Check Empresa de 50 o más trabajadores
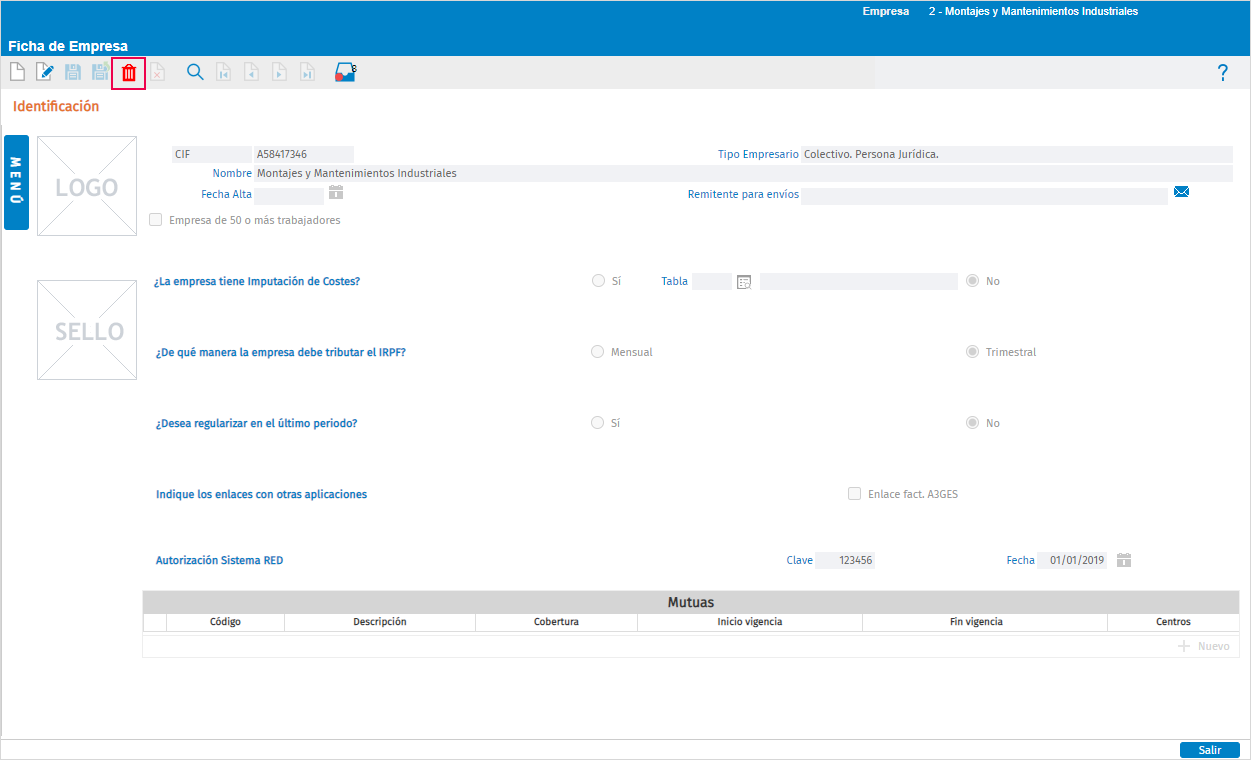This screenshot has height=760, width=1251. click(155, 220)
